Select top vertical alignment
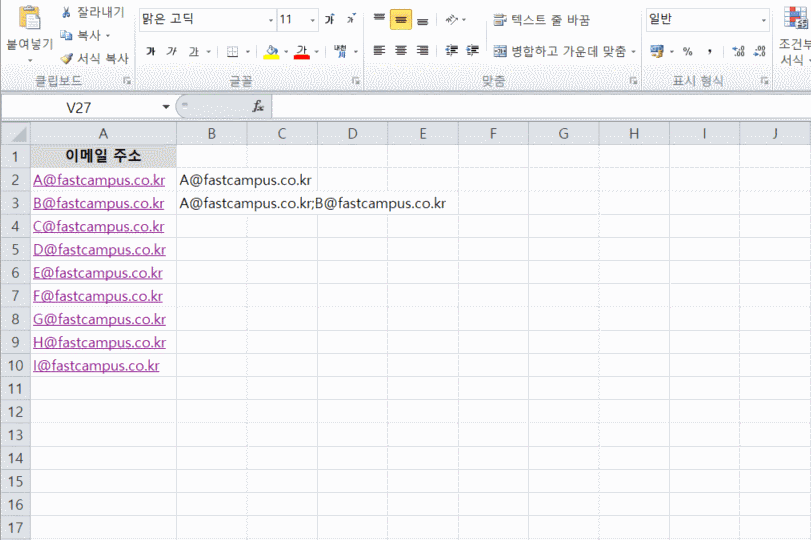The image size is (811, 540). (x=379, y=20)
